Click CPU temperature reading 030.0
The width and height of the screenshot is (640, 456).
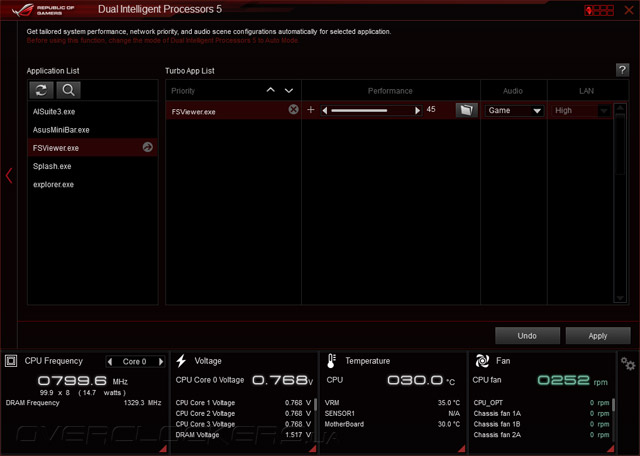pos(420,380)
